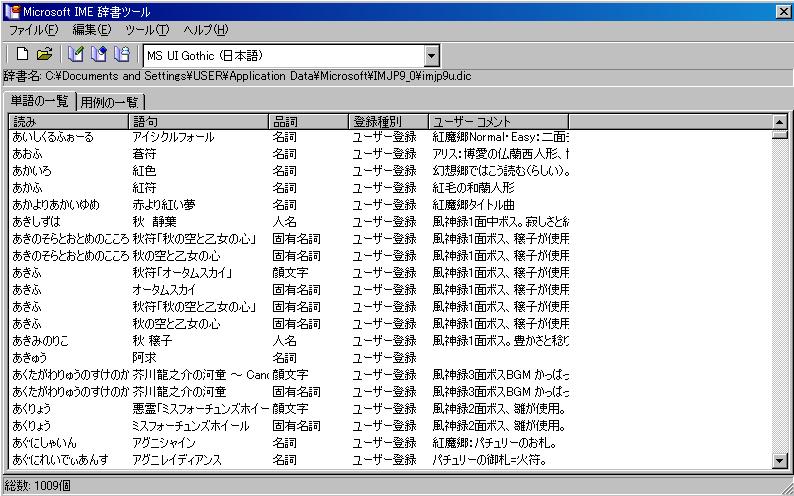Select the 悪霊「ミスフォーチュンズホイー word entry
The height and width of the screenshot is (496, 794).
pos(200,409)
